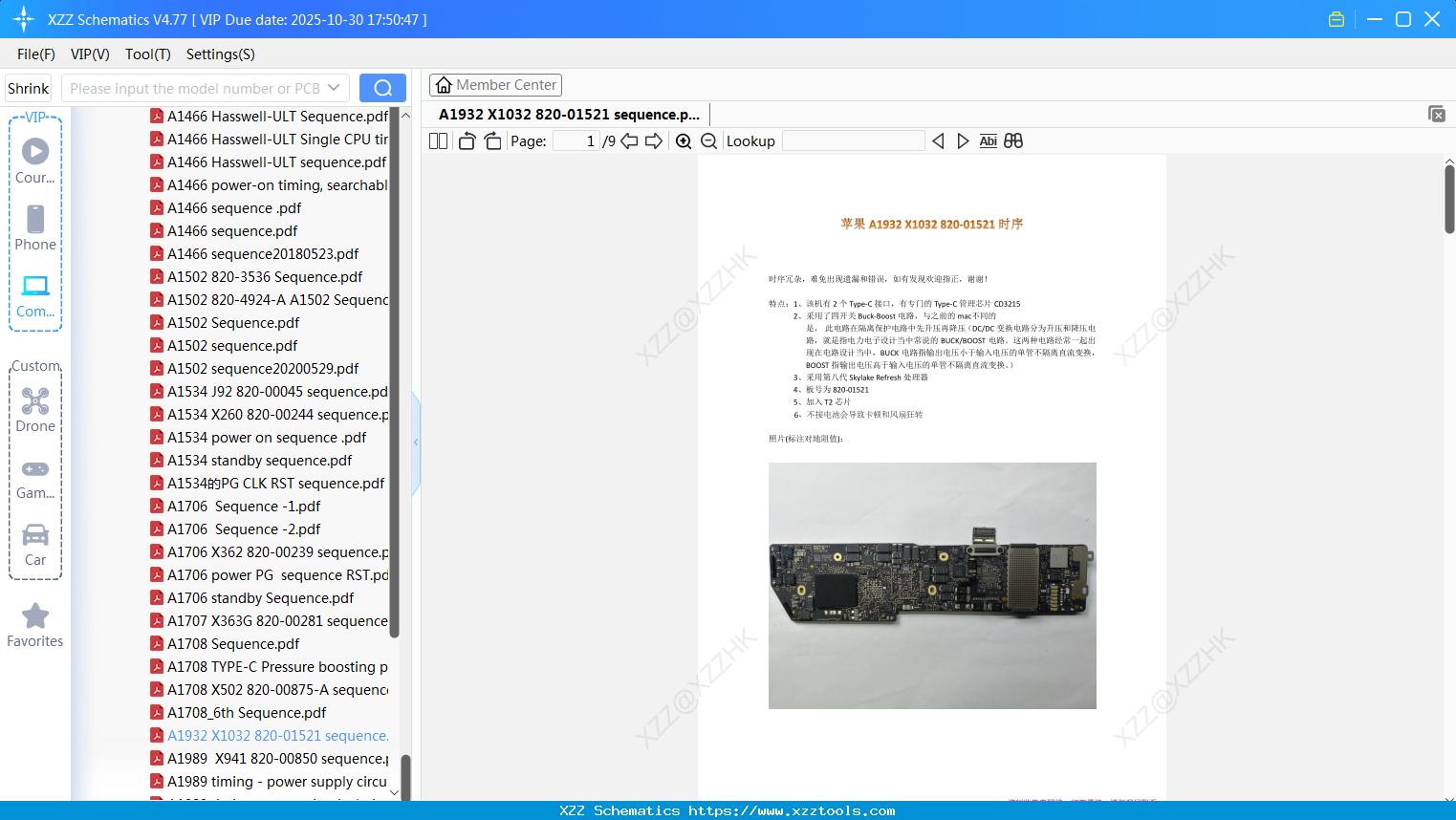Click the PDF viewer vertical scrollbar thumb
Viewport: 1456px width, 820px height.
(x=1449, y=199)
